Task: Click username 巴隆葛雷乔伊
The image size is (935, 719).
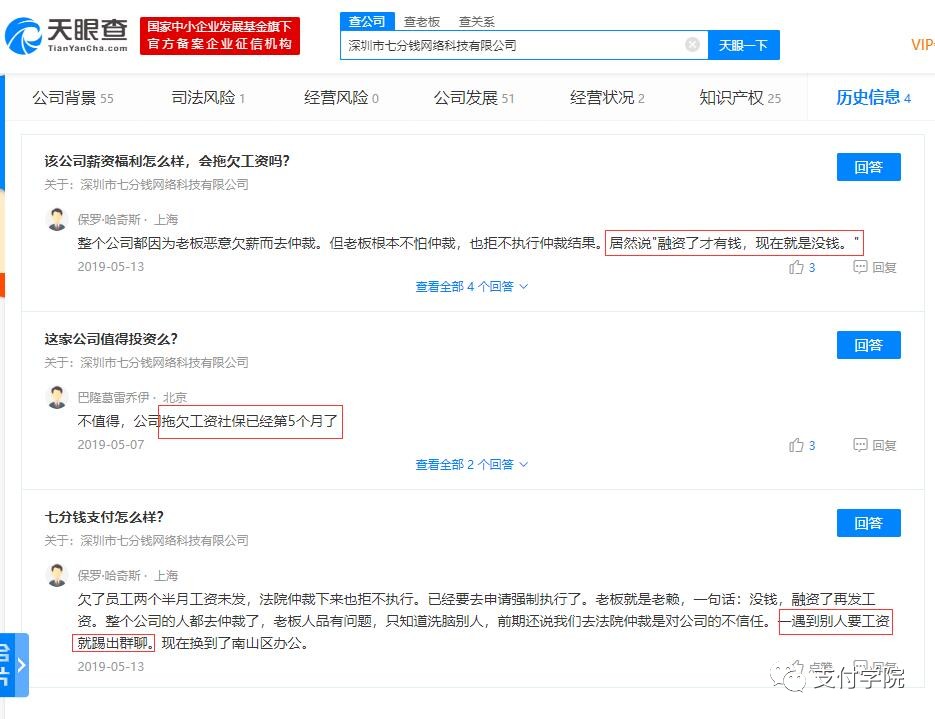Action: (113, 398)
